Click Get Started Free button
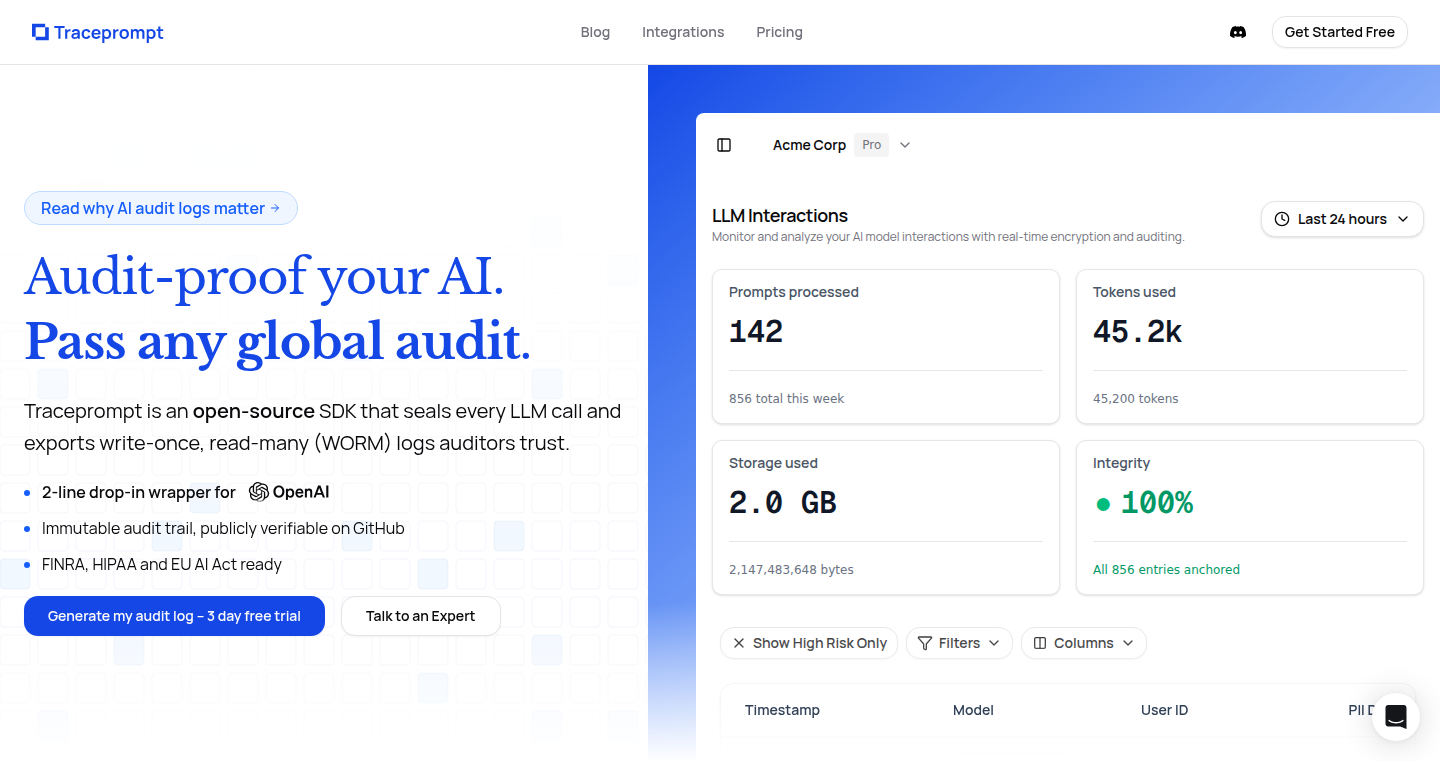1440x761 pixels. tap(1339, 32)
